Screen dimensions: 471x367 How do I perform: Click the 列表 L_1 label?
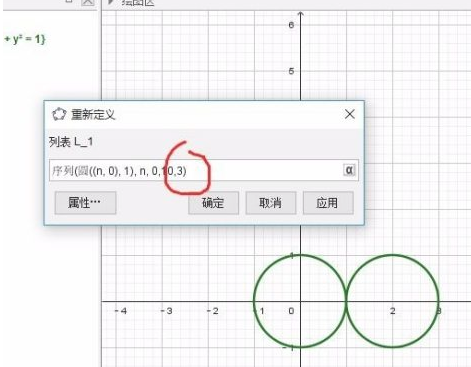(x=71, y=142)
